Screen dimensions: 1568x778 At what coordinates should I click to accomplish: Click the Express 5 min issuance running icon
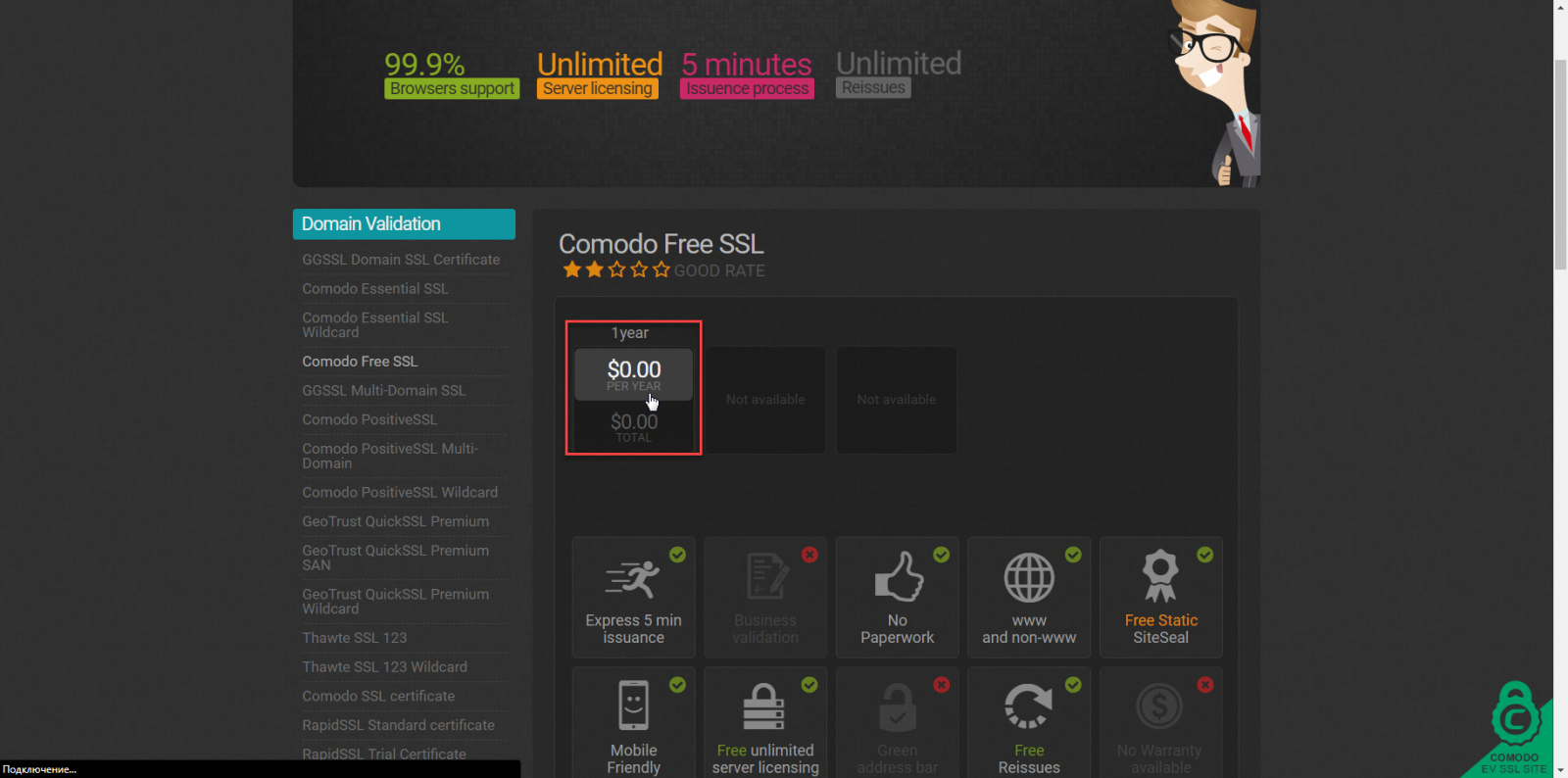click(632, 578)
